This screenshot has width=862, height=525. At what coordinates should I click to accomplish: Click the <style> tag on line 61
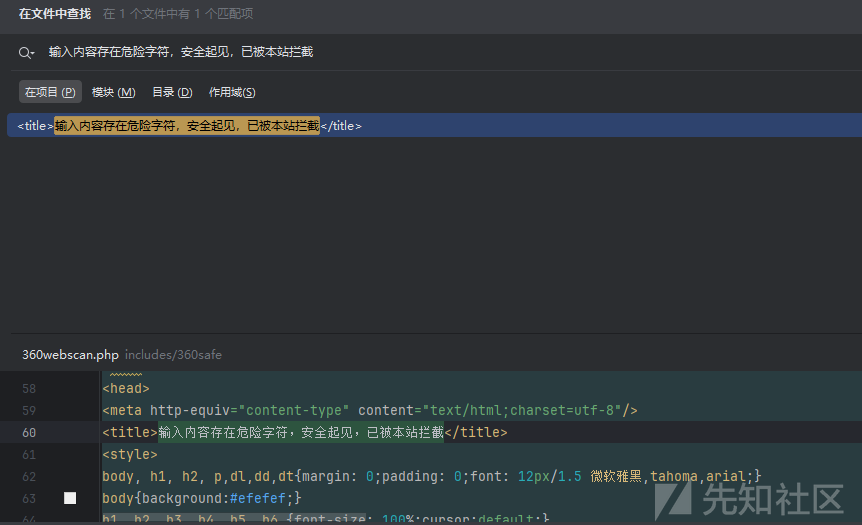coord(130,455)
